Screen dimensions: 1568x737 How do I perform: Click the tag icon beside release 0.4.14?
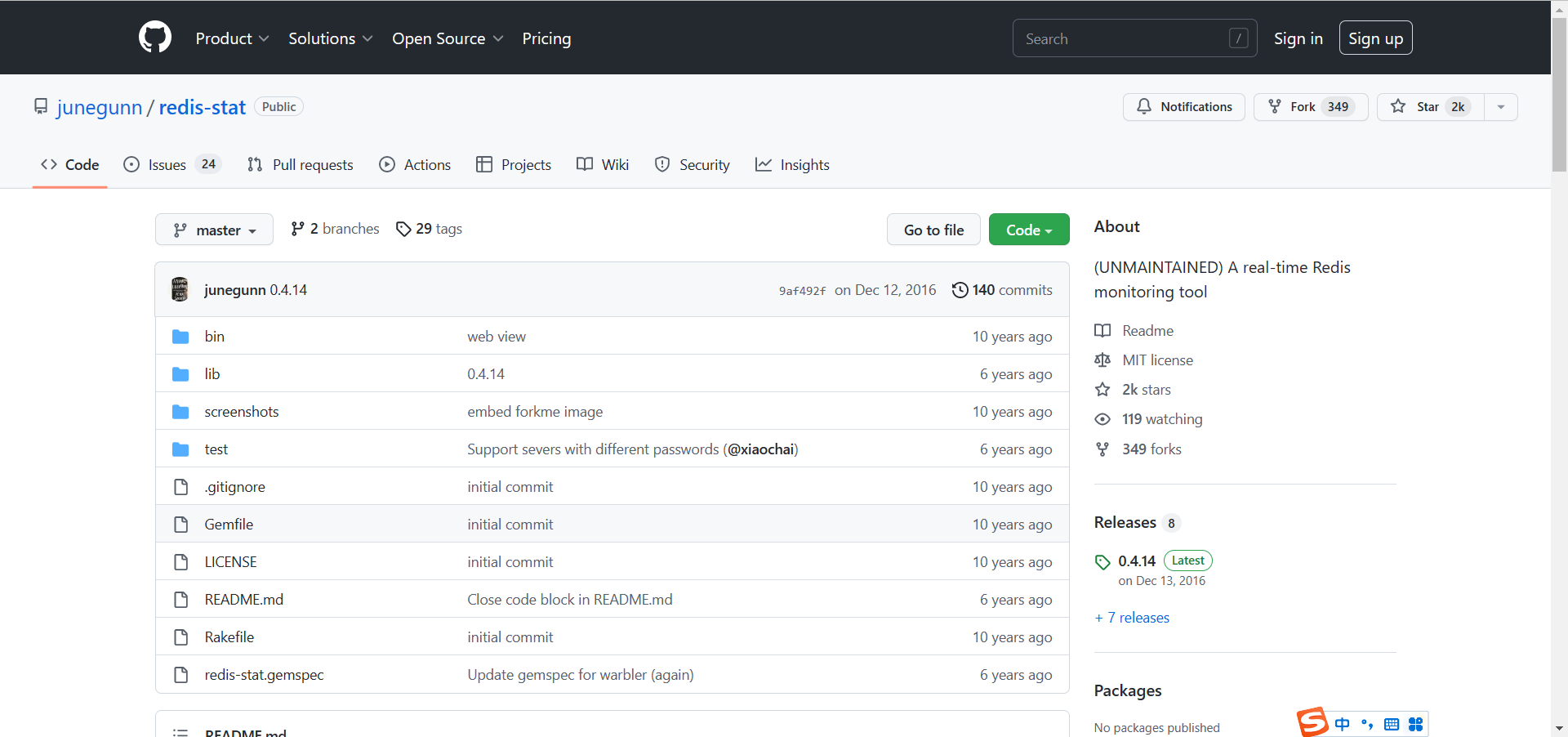[1102, 562]
